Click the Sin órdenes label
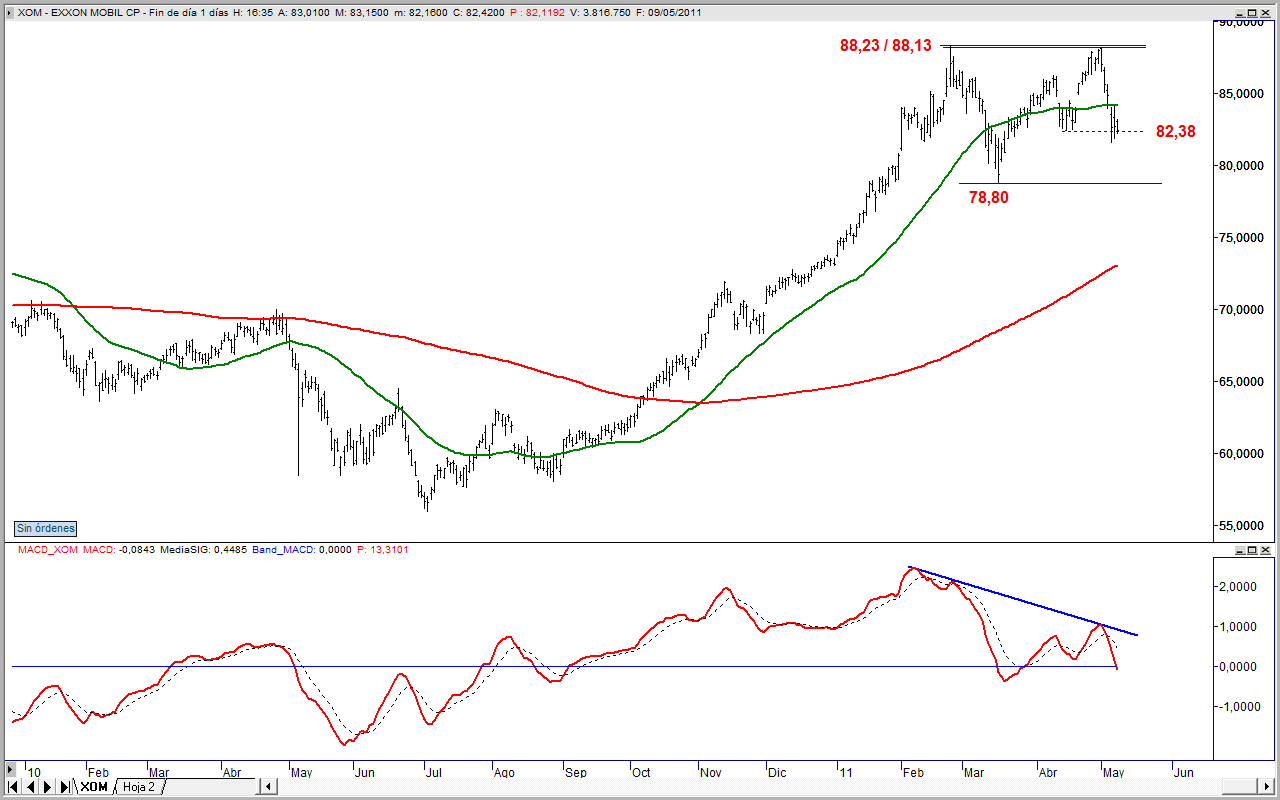Image resolution: width=1280 pixels, height=800 pixels. click(45, 528)
